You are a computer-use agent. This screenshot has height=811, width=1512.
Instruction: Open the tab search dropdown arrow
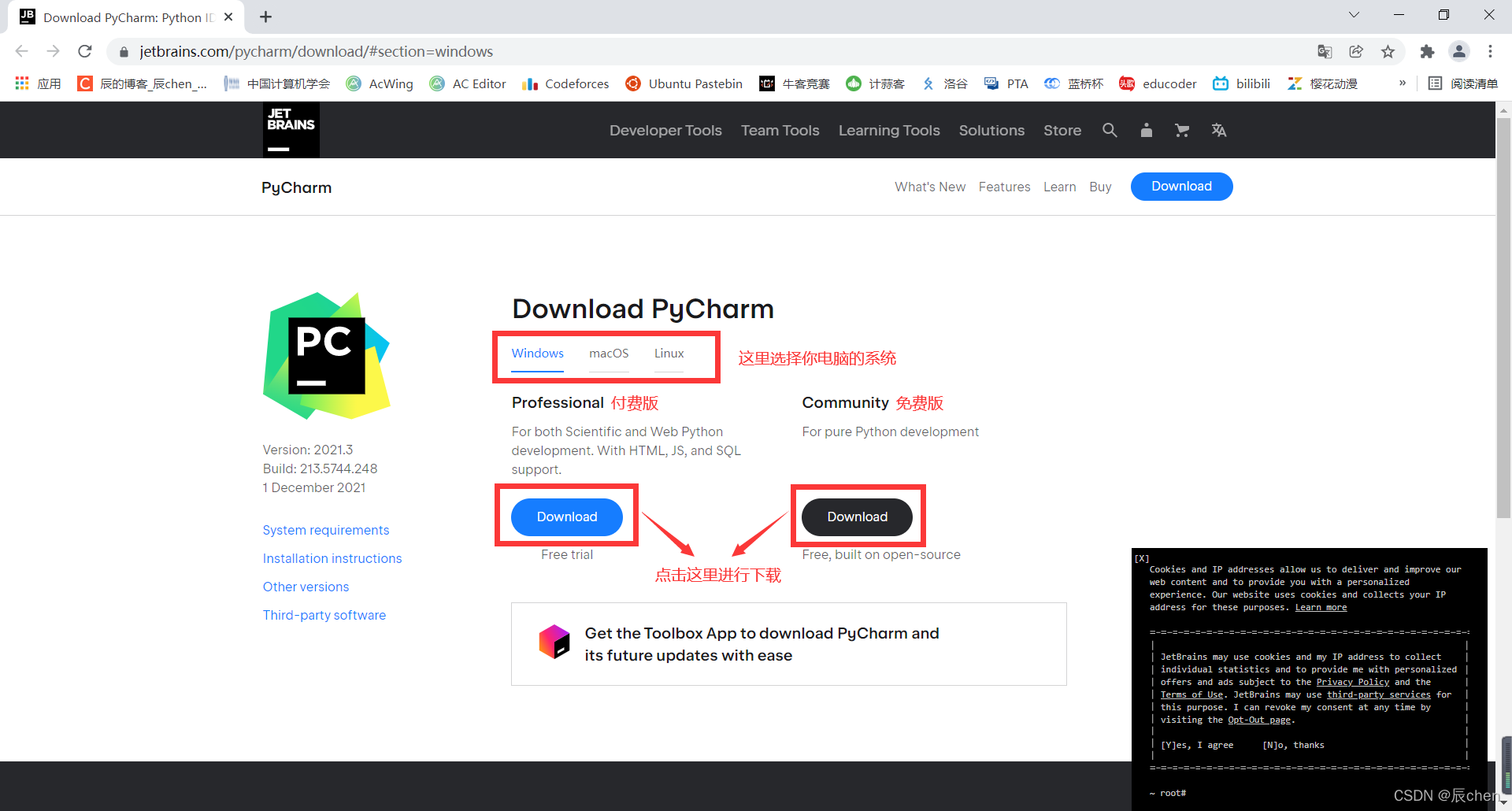(1354, 15)
